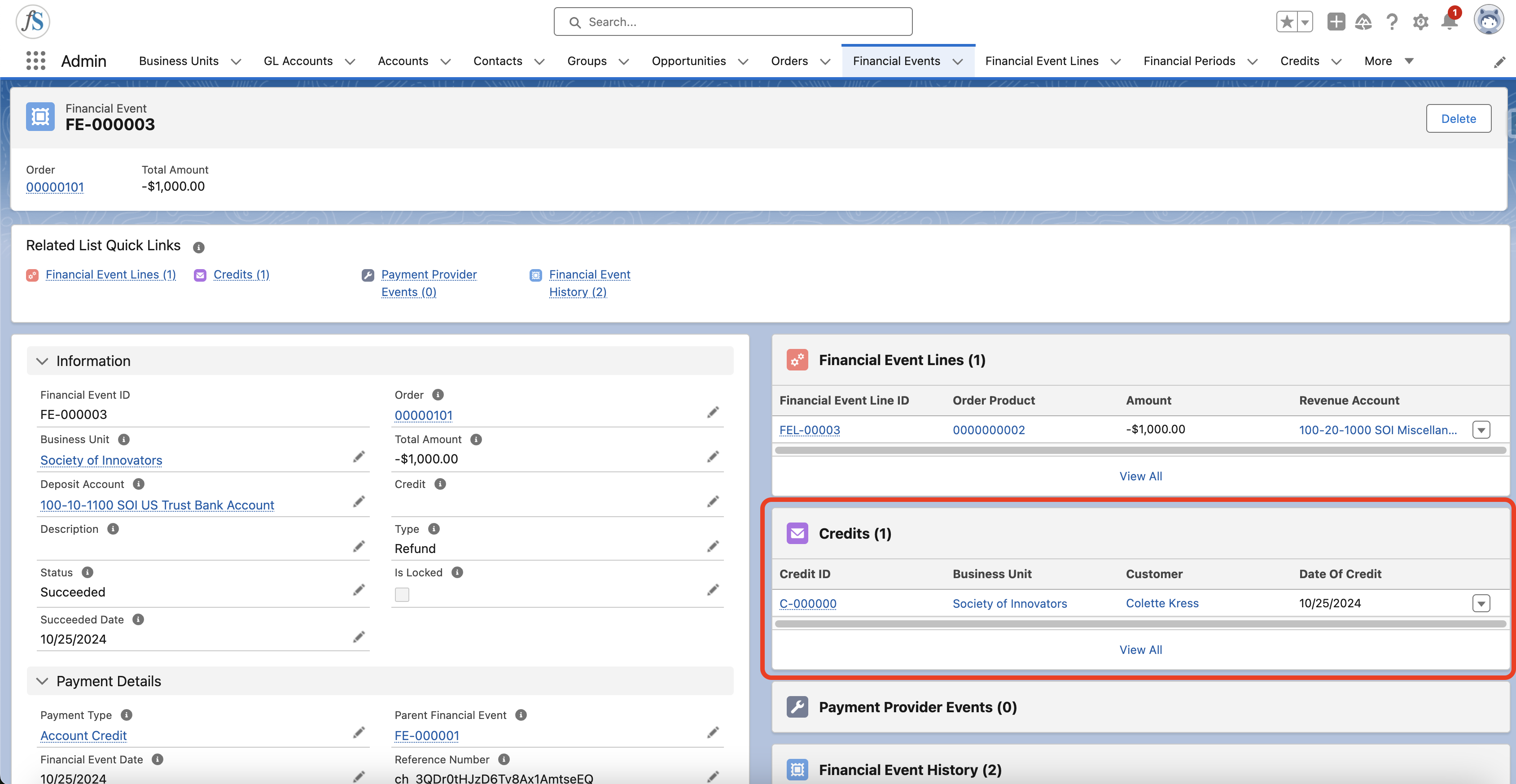Screen dimensions: 1516x784
Task: Open customer Colette Kress link
Action: [1162, 603]
